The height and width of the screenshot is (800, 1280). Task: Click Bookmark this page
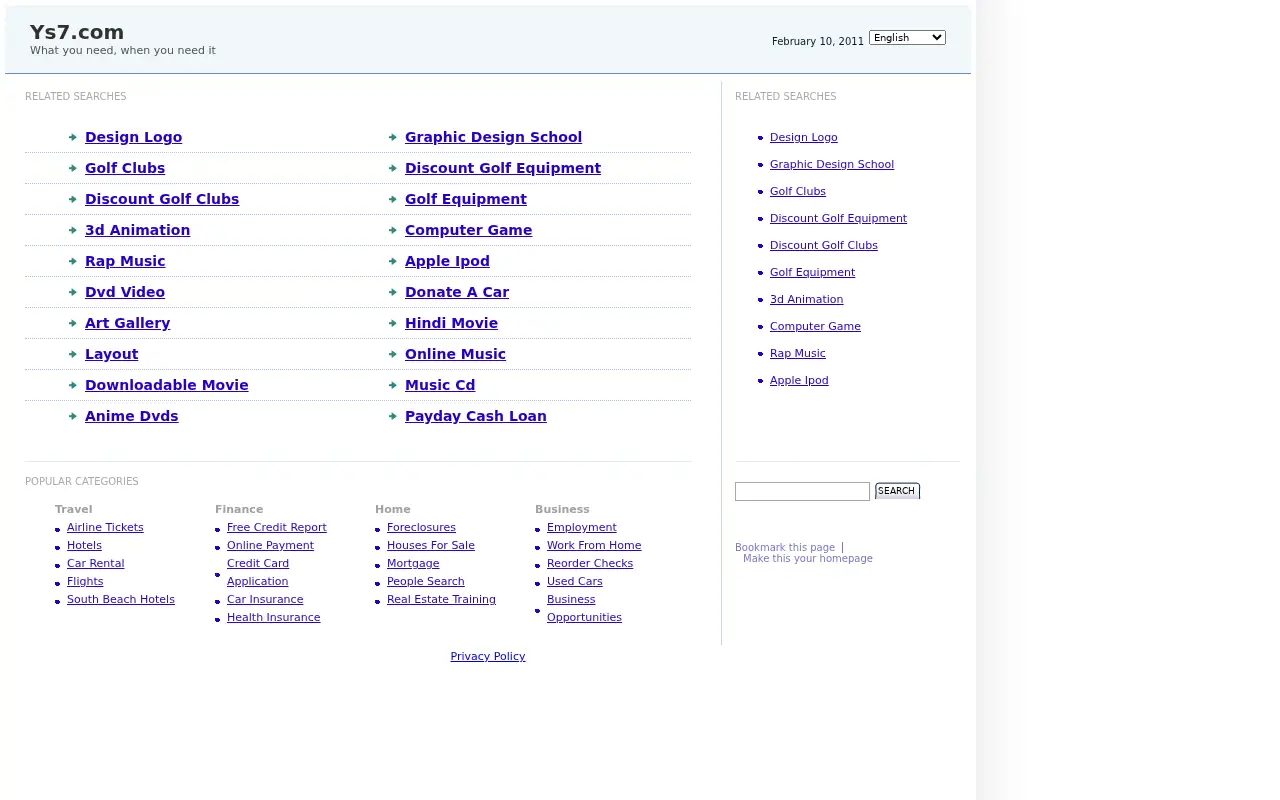coord(785,547)
